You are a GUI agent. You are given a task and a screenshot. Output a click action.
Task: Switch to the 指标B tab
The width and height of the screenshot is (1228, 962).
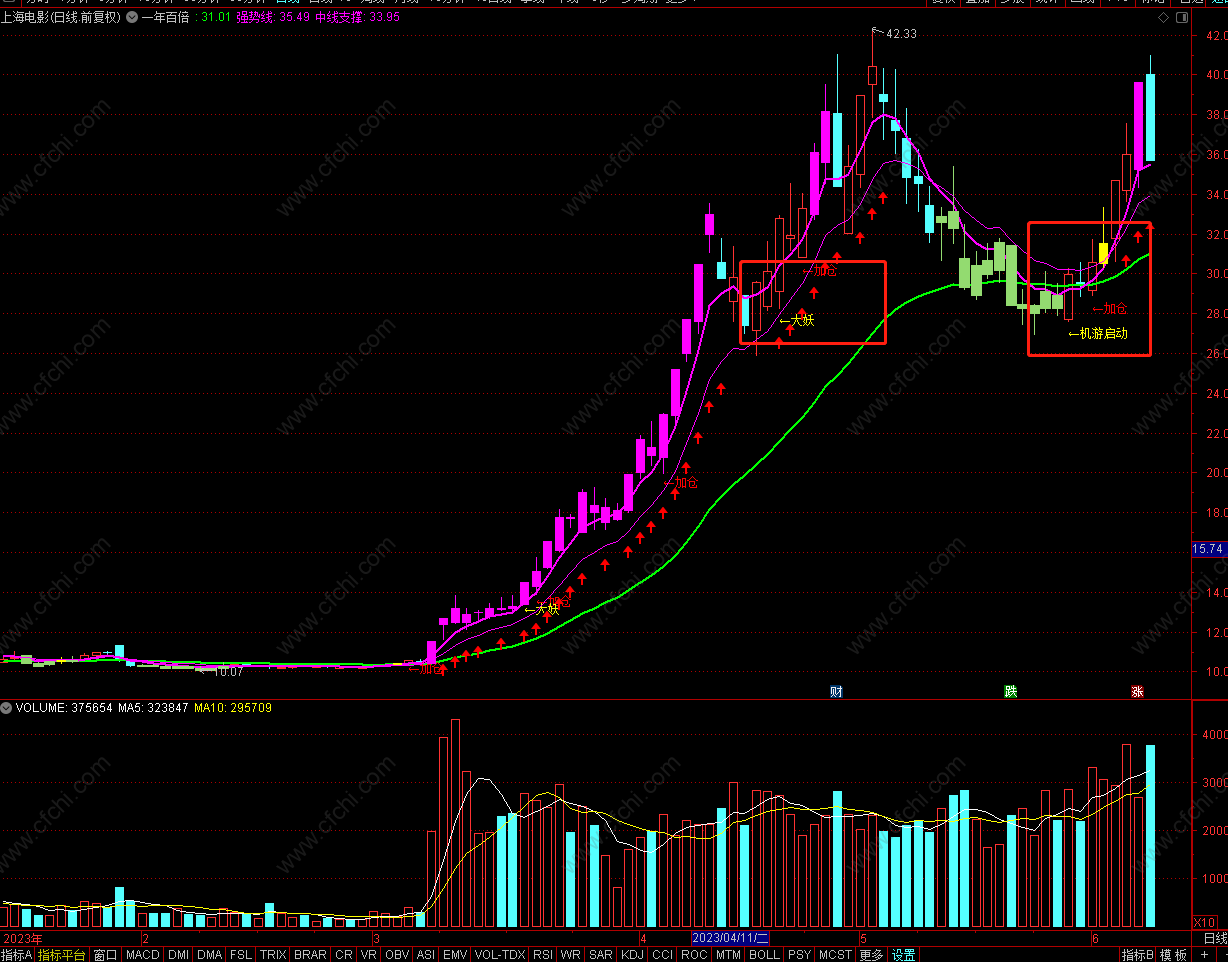(1138, 955)
